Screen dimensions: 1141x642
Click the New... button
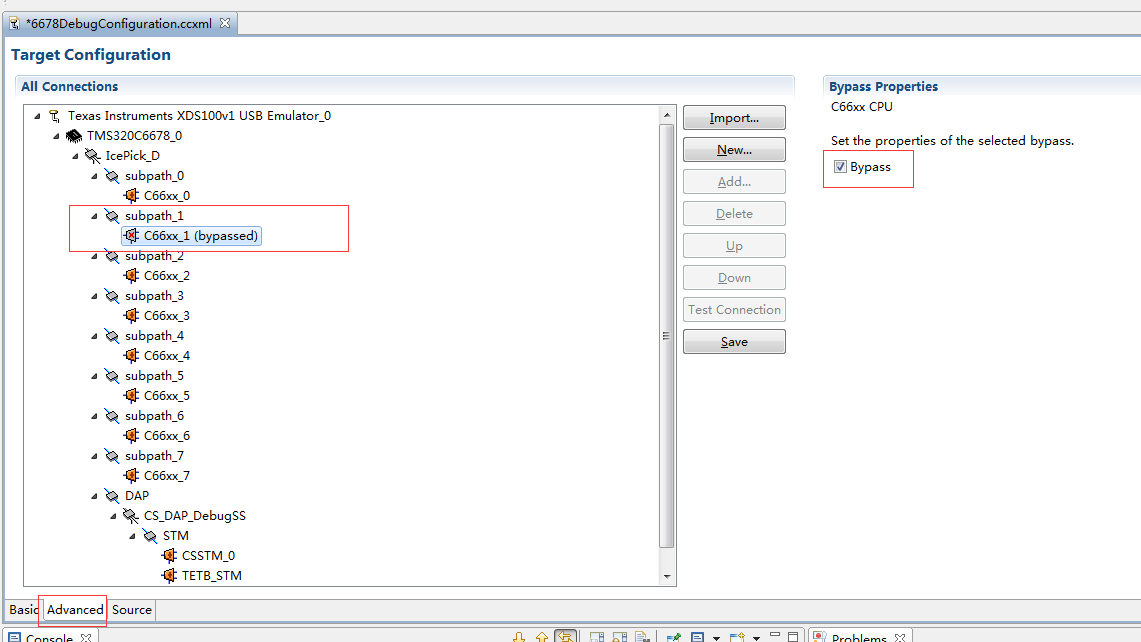(734, 150)
